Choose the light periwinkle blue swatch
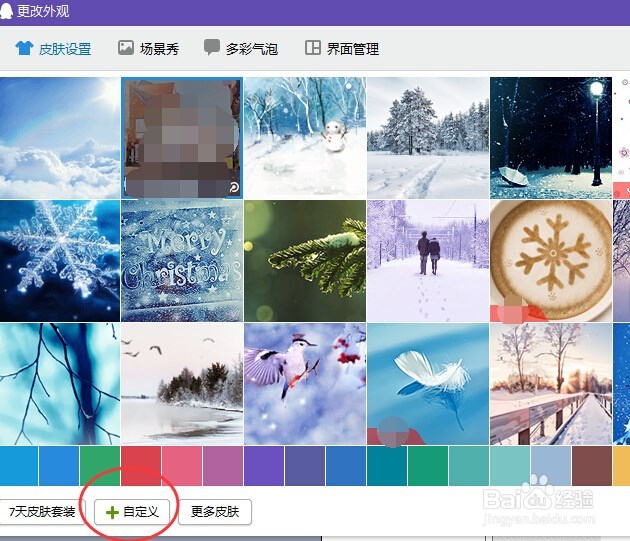This screenshot has width=630, height=541. point(551,466)
